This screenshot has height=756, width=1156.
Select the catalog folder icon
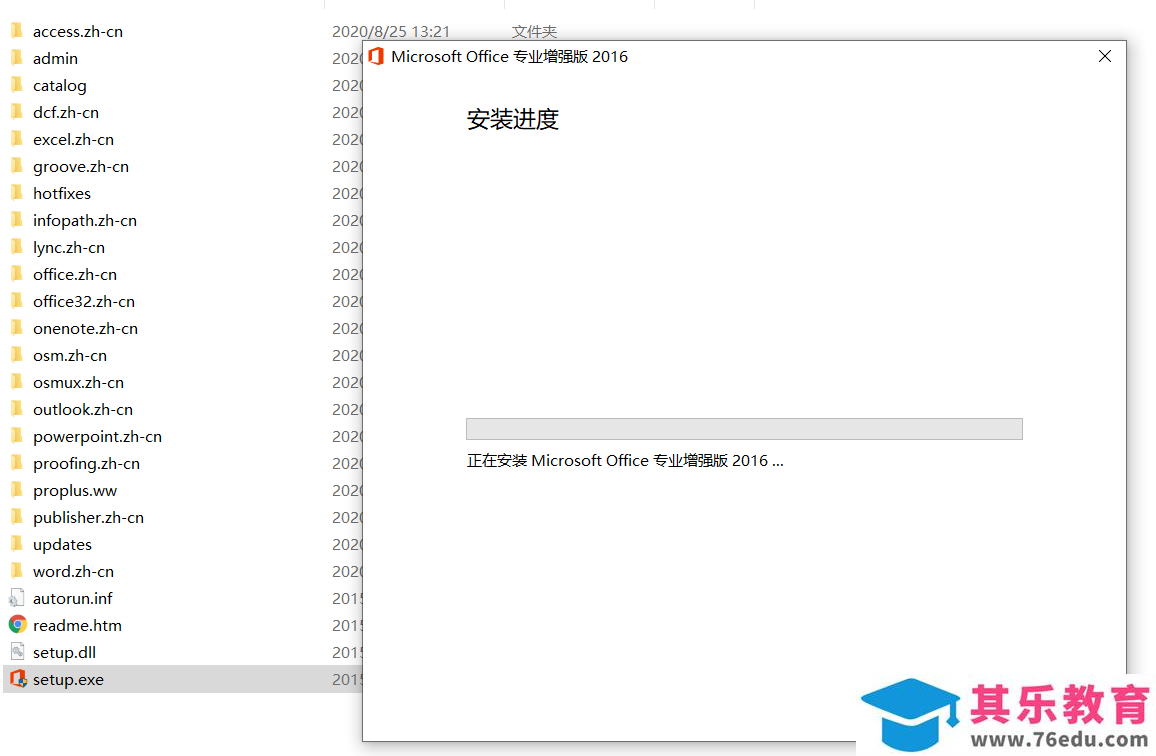pos(17,85)
